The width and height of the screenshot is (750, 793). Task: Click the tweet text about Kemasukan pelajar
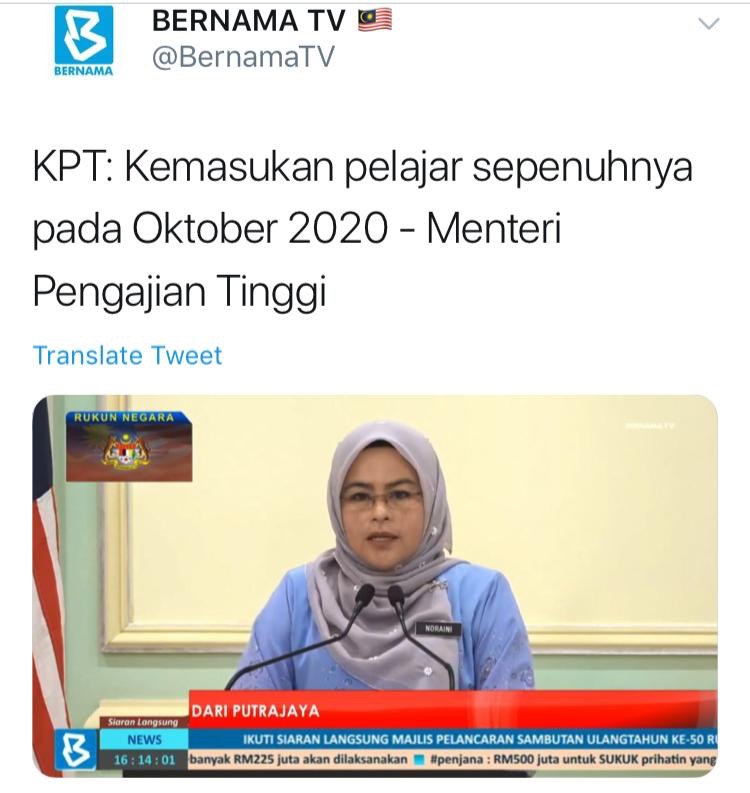(362, 229)
